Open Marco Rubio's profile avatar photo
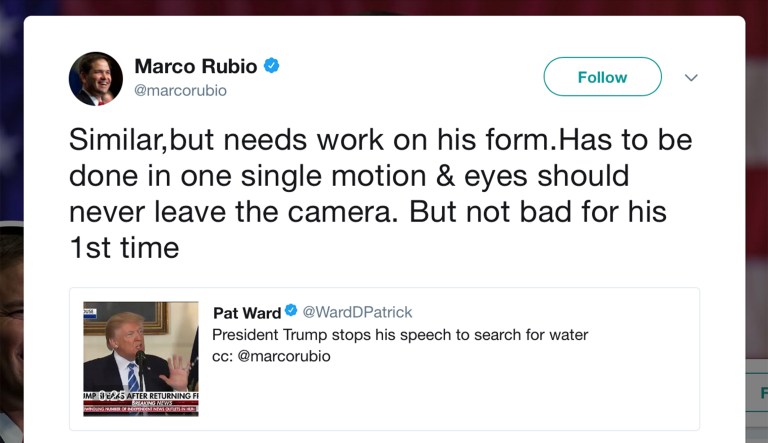 pyautogui.click(x=96, y=79)
